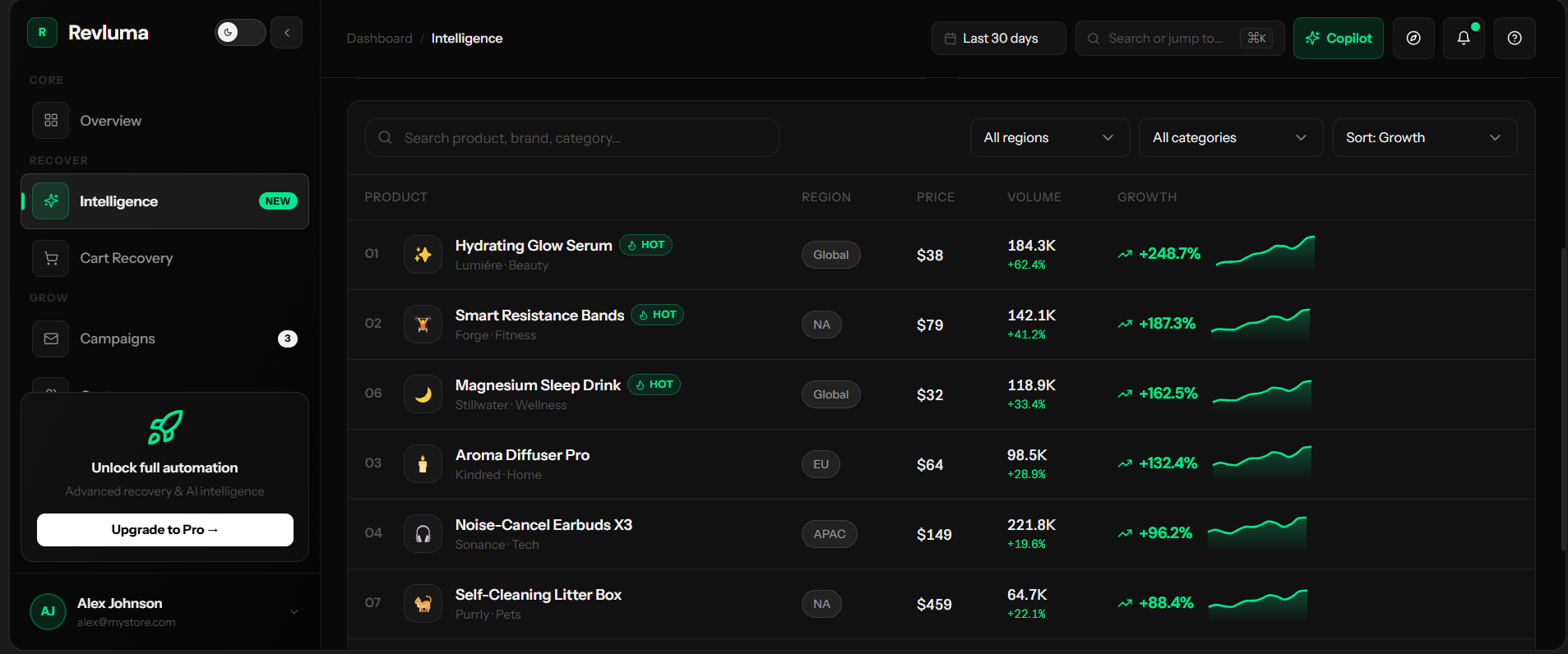The width and height of the screenshot is (1568, 654).
Task: Click VOLUME column header
Action: coord(1034,197)
